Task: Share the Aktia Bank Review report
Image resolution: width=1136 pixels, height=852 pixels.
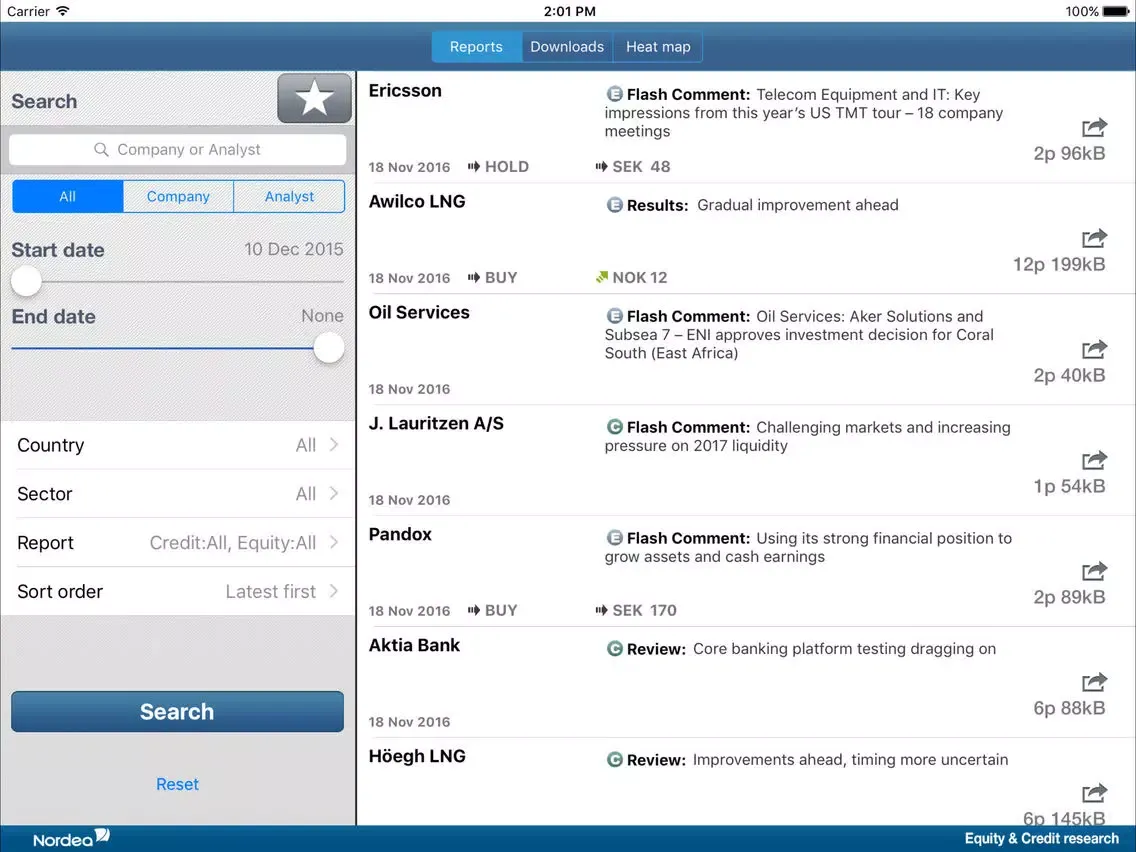Action: pyautogui.click(x=1094, y=682)
